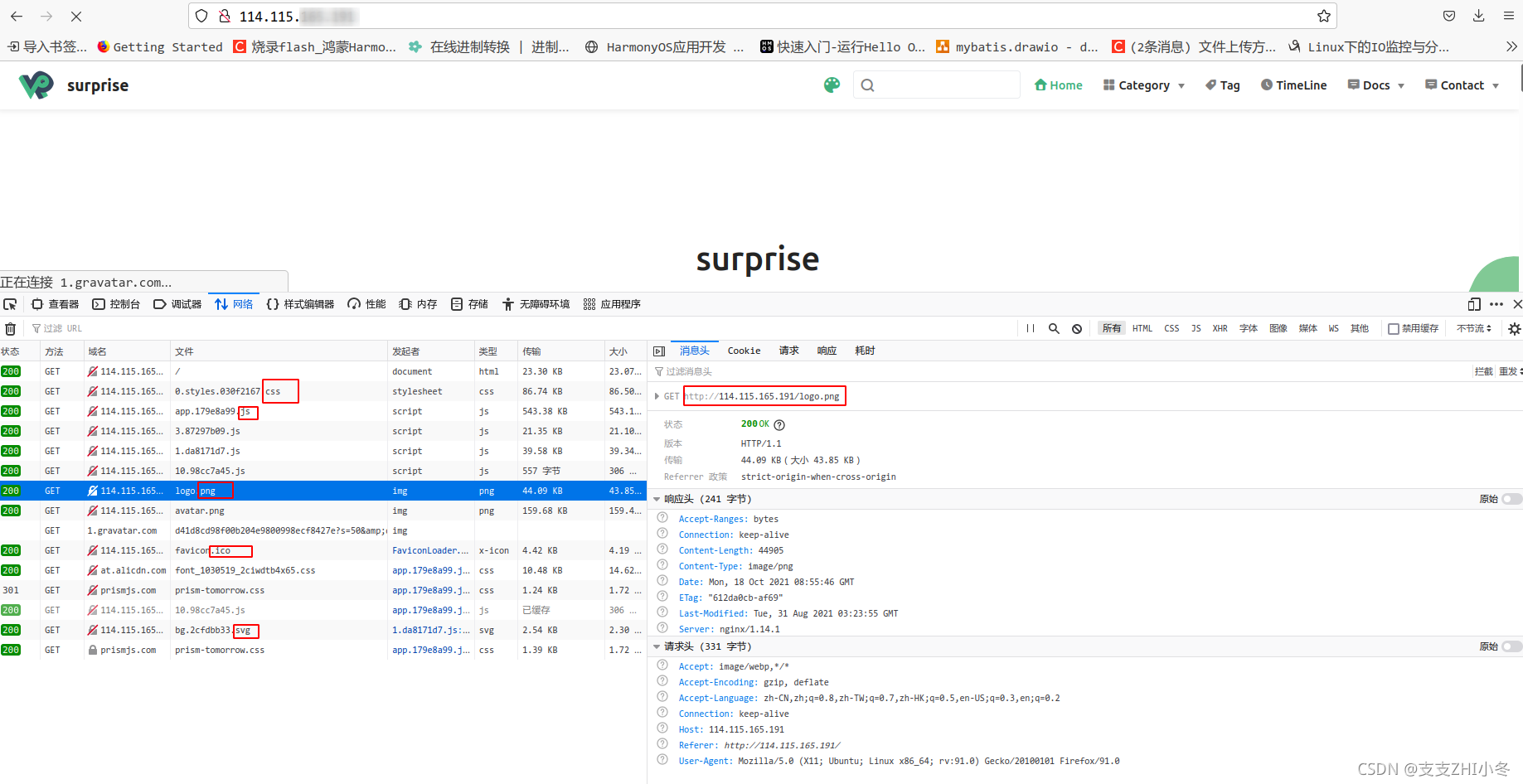
Task: Sort by the 传输 column header
Action: point(560,351)
